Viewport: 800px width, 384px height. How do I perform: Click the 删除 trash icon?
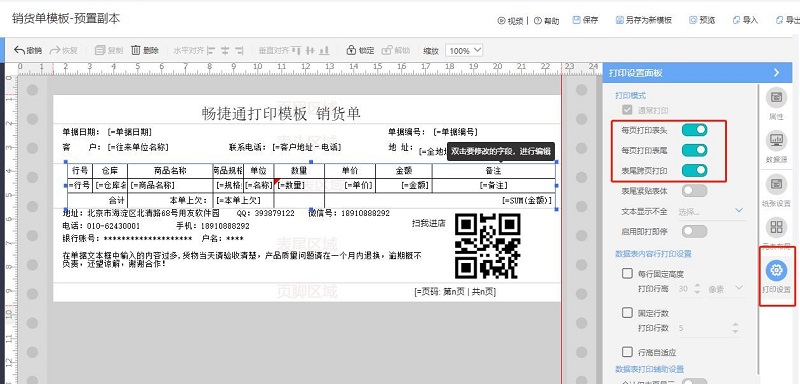click(136, 50)
